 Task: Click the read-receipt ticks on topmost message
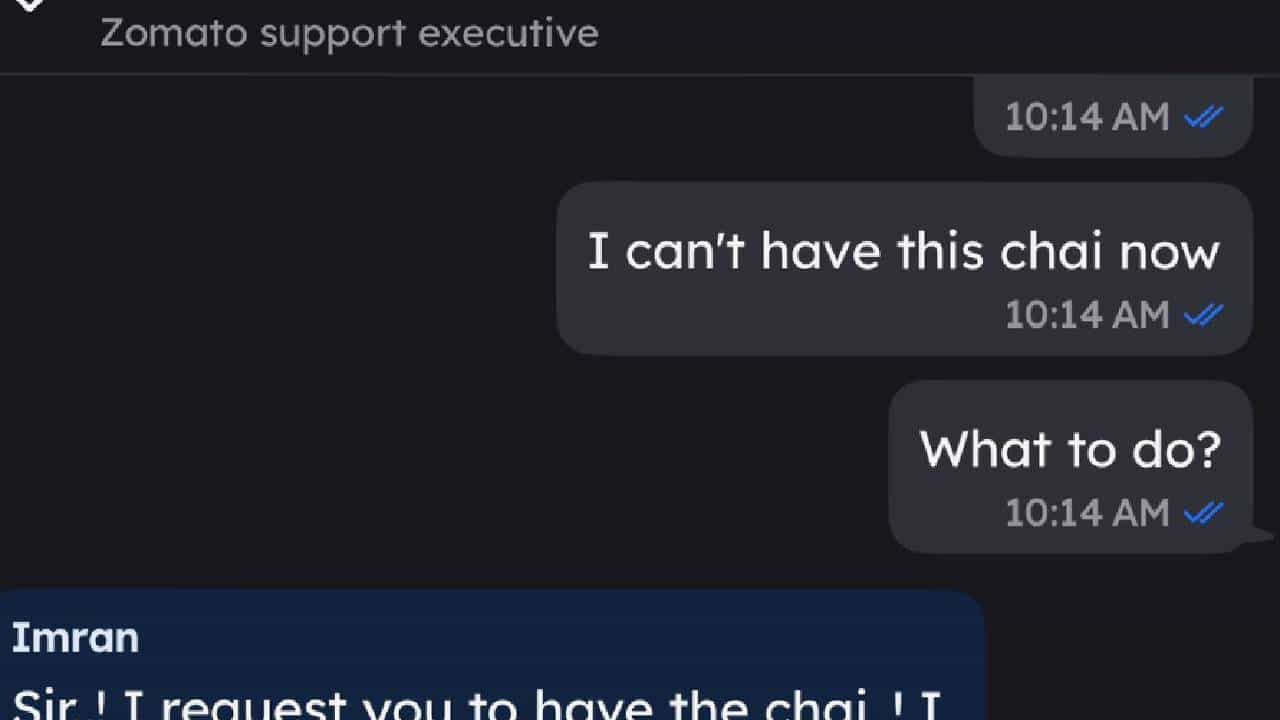1203,117
